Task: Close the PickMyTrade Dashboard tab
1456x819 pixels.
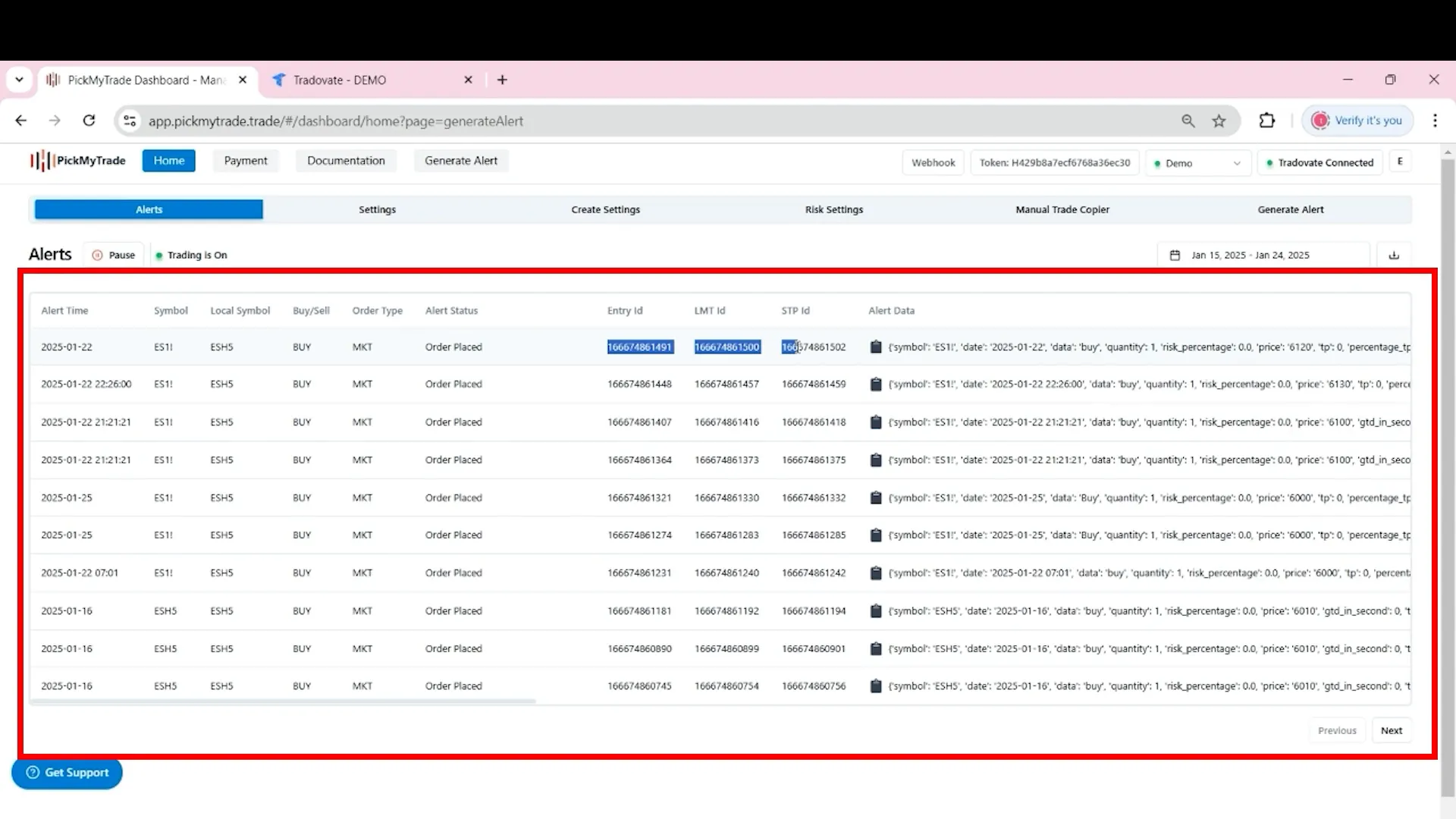Action: coord(243,80)
